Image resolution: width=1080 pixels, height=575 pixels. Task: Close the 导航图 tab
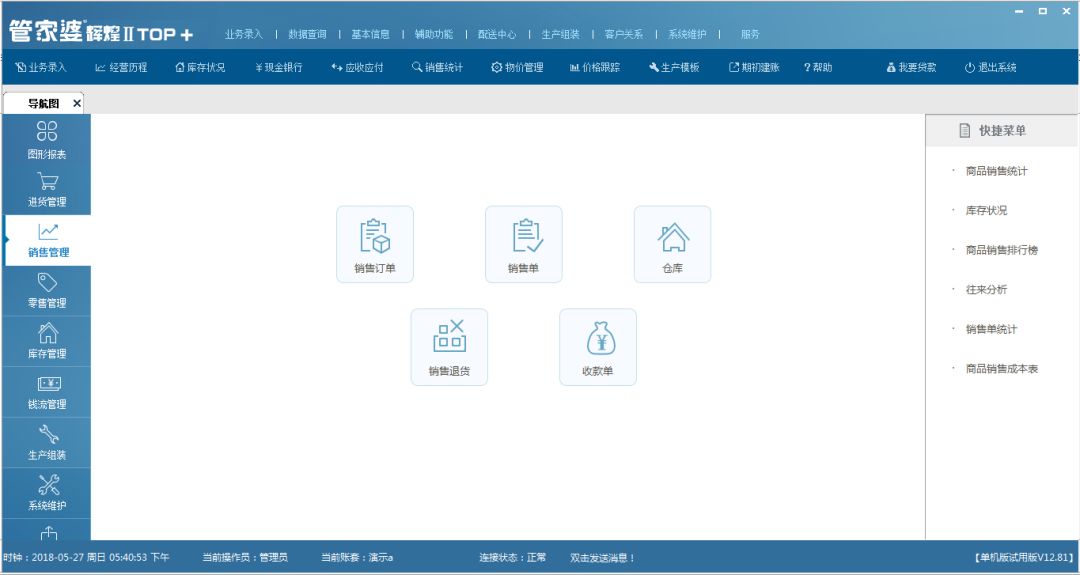77,103
